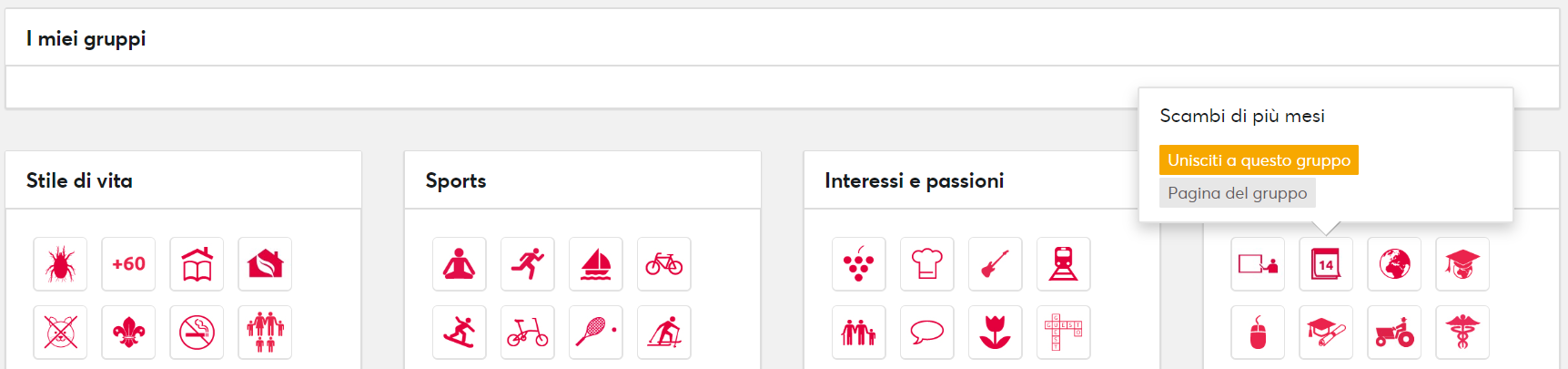Open the 'Pagina del gruppo' link

coord(1237,193)
